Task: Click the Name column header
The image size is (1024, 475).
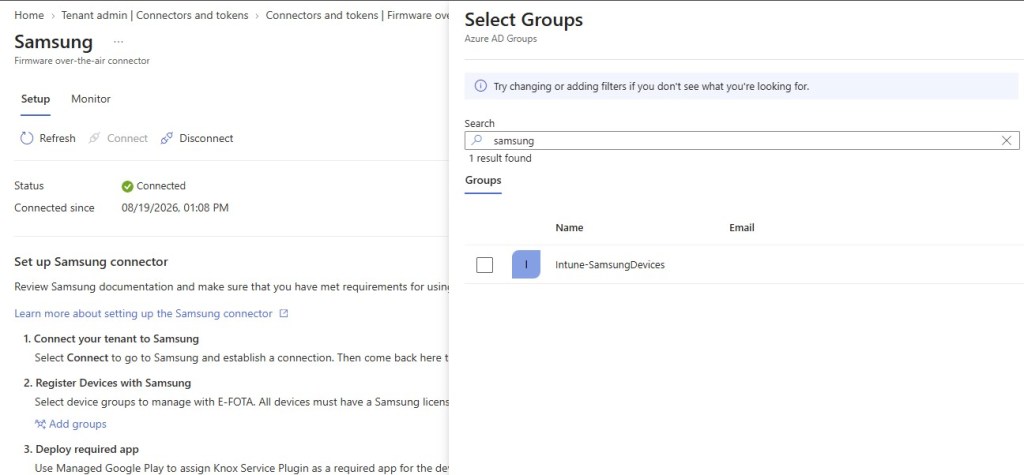Action: 569,227
